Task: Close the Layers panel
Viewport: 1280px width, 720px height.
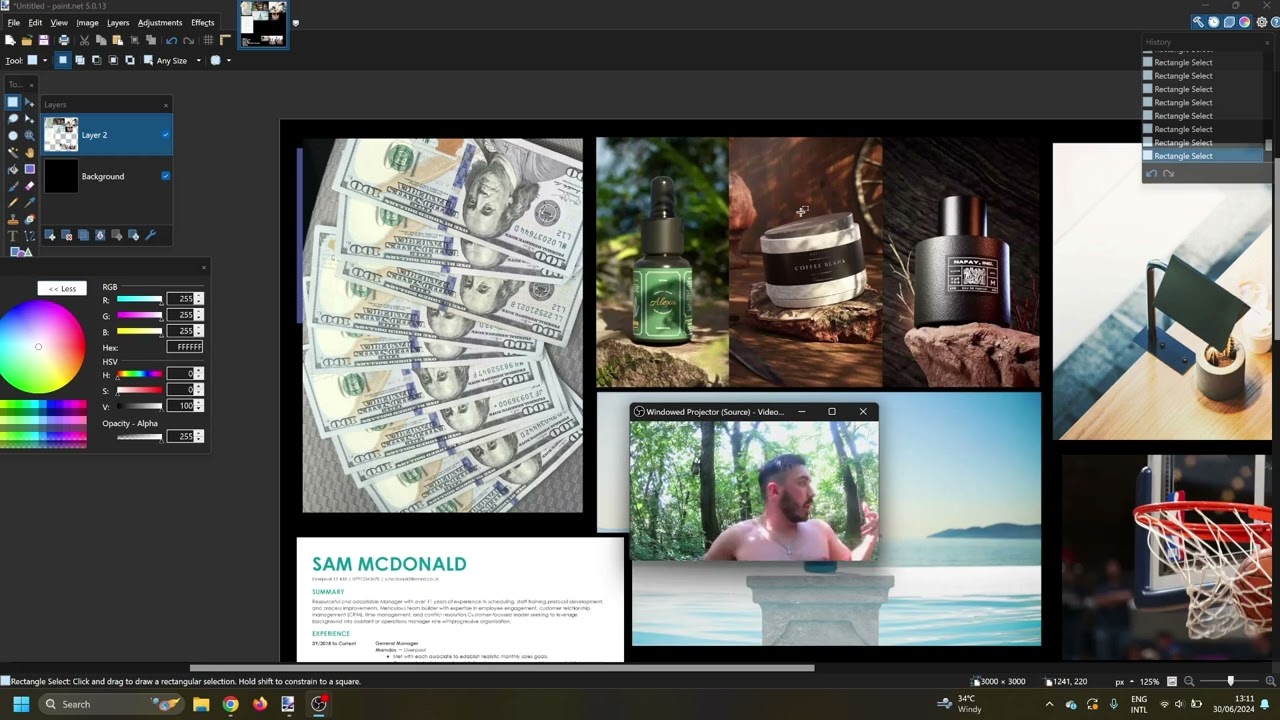Action: point(166,105)
